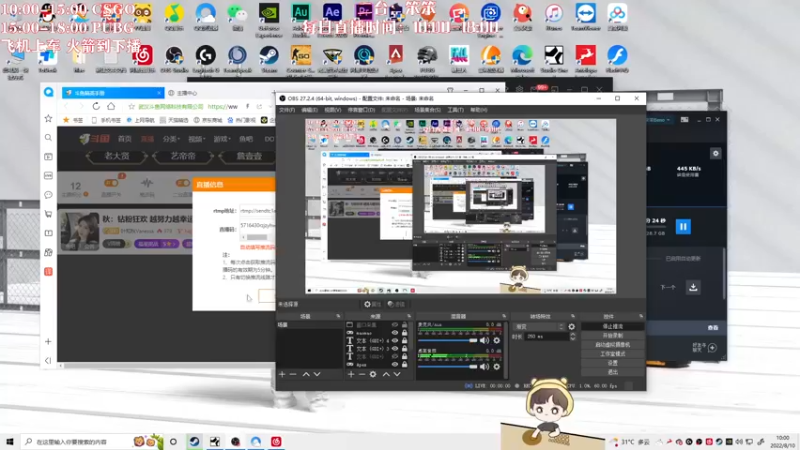Open shopping cart in browser sidebar
Screen dimensions: 800x450
(48, 214)
